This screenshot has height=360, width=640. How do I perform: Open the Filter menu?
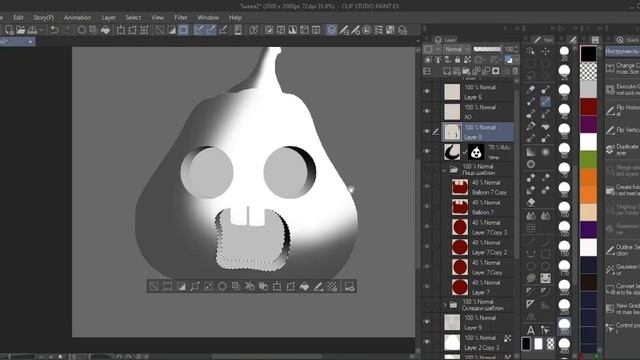(x=180, y=18)
